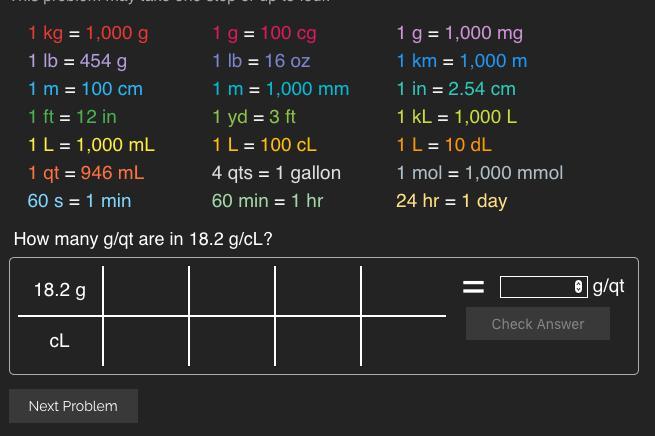Choose the 1 lb = 454 g conversion
655x436 pixels.
(x=77, y=61)
